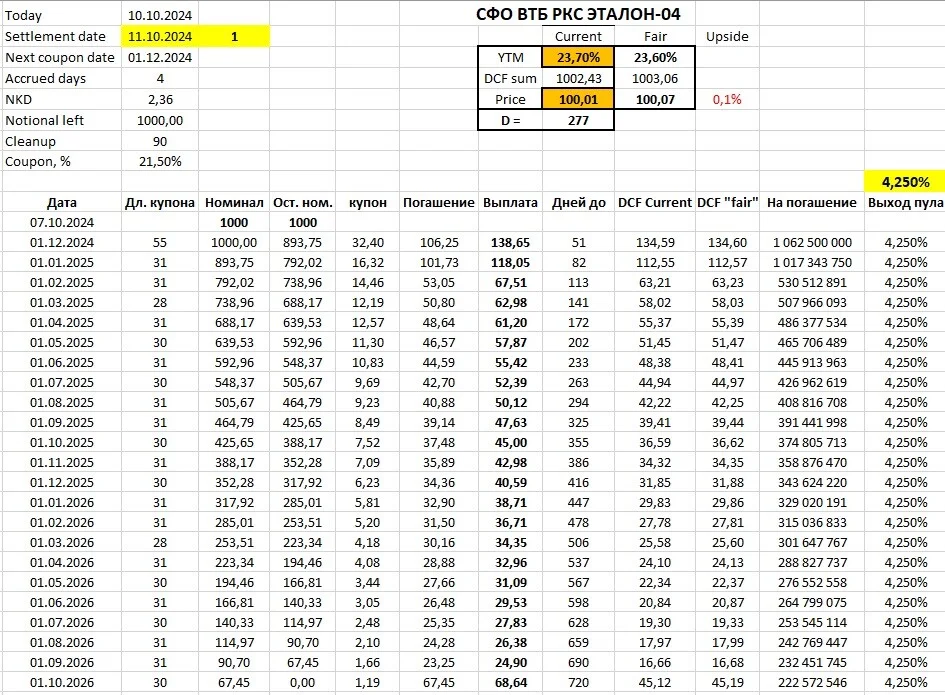
Task: Click the redemption amount 1 062 500 000
Action: tap(812, 242)
